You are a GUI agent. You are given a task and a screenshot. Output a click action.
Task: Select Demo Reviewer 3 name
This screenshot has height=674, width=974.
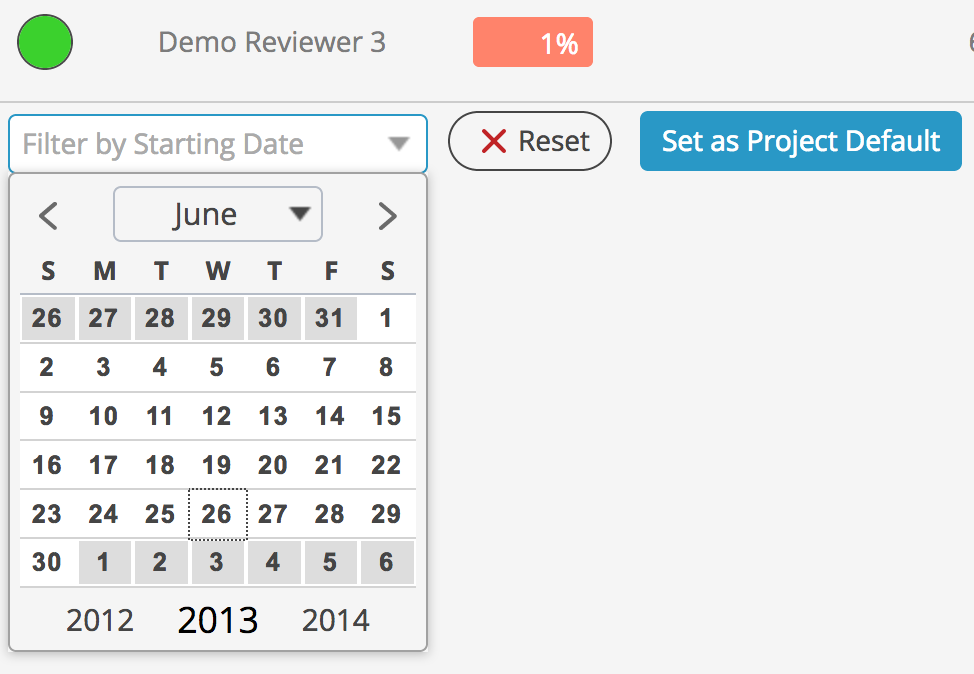[272, 42]
